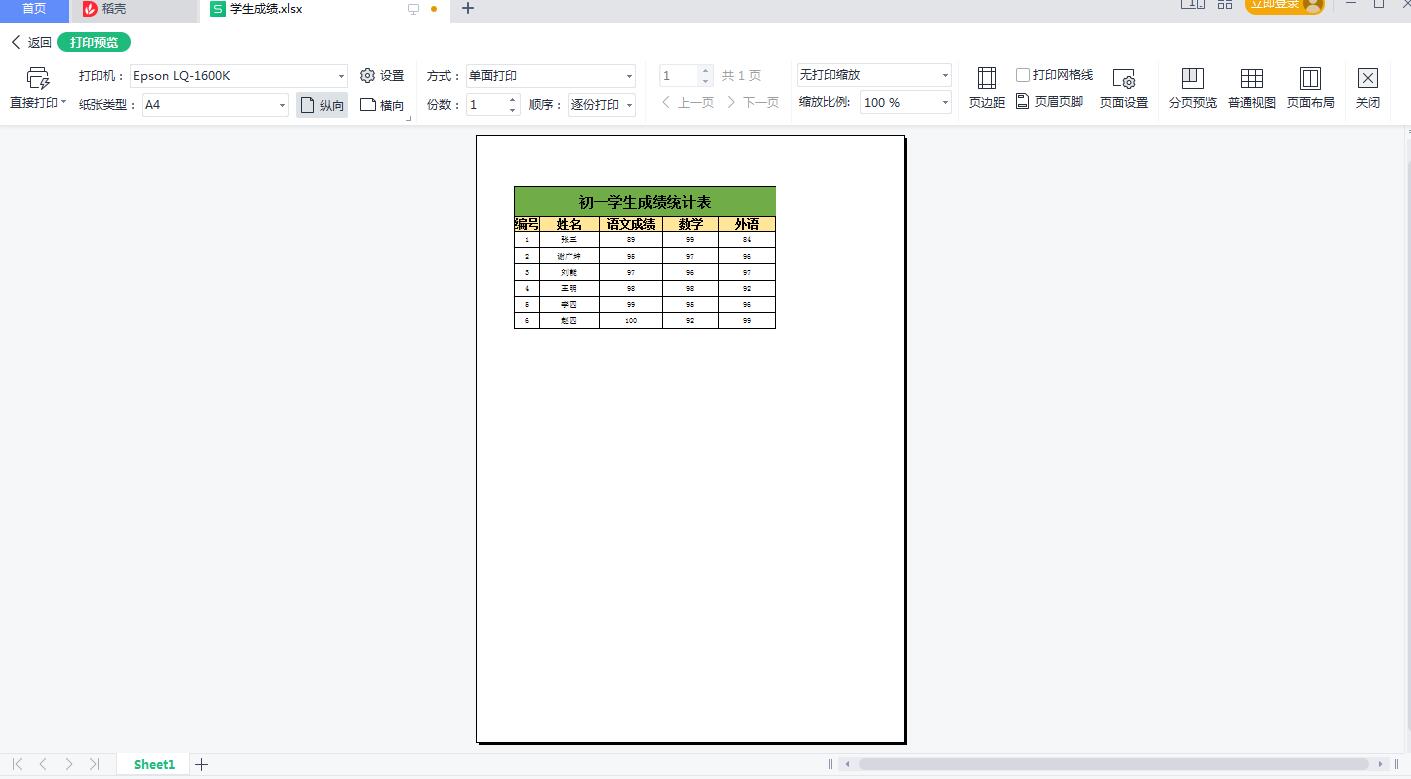Add a new sheet with plus icon
The height and width of the screenshot is (779, 1411).
(202, 764)
